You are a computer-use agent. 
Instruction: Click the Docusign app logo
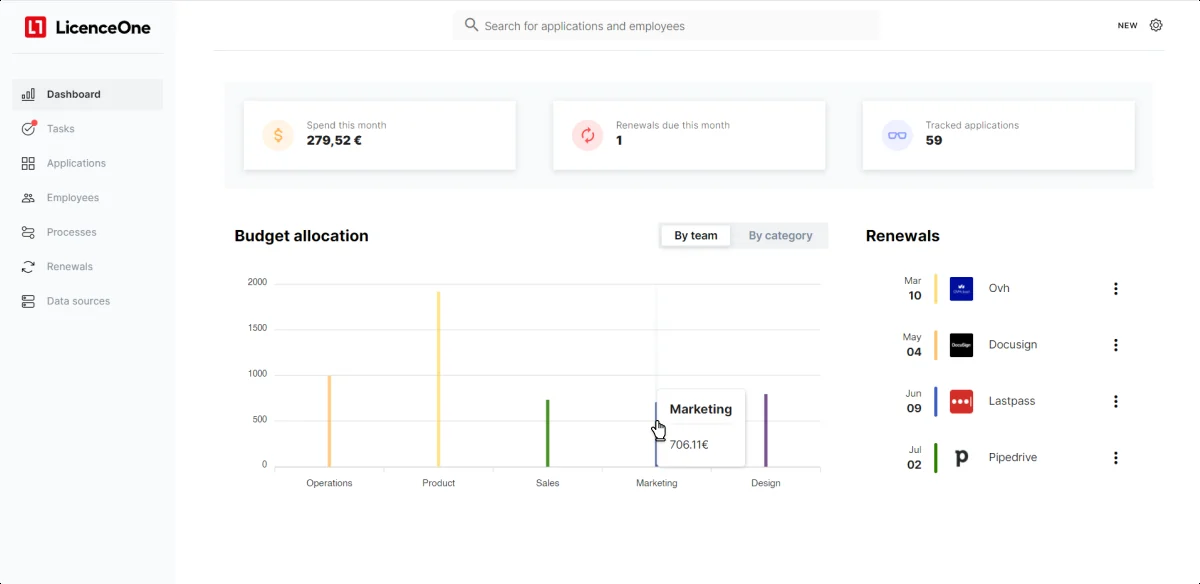961,345
